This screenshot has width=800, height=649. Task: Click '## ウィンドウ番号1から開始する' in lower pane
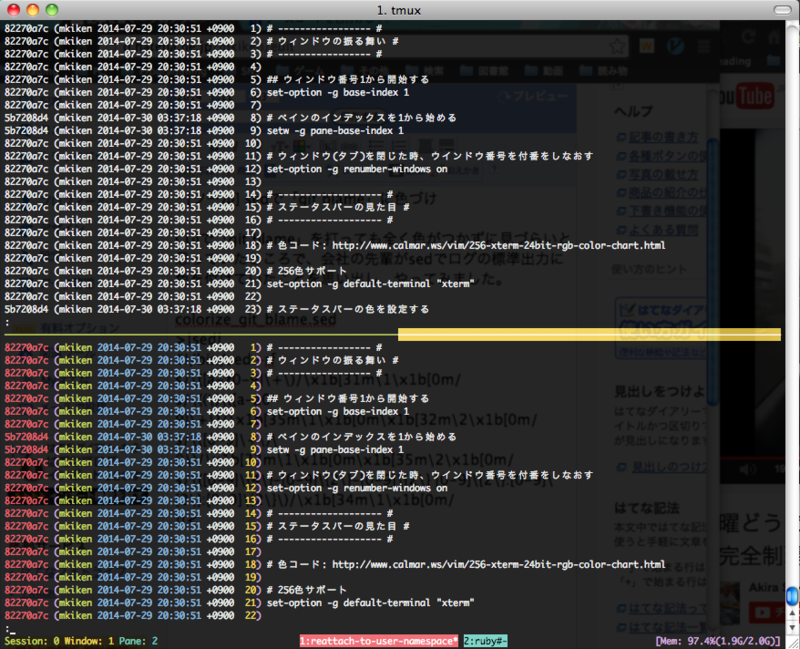click(x=347, y=398)
